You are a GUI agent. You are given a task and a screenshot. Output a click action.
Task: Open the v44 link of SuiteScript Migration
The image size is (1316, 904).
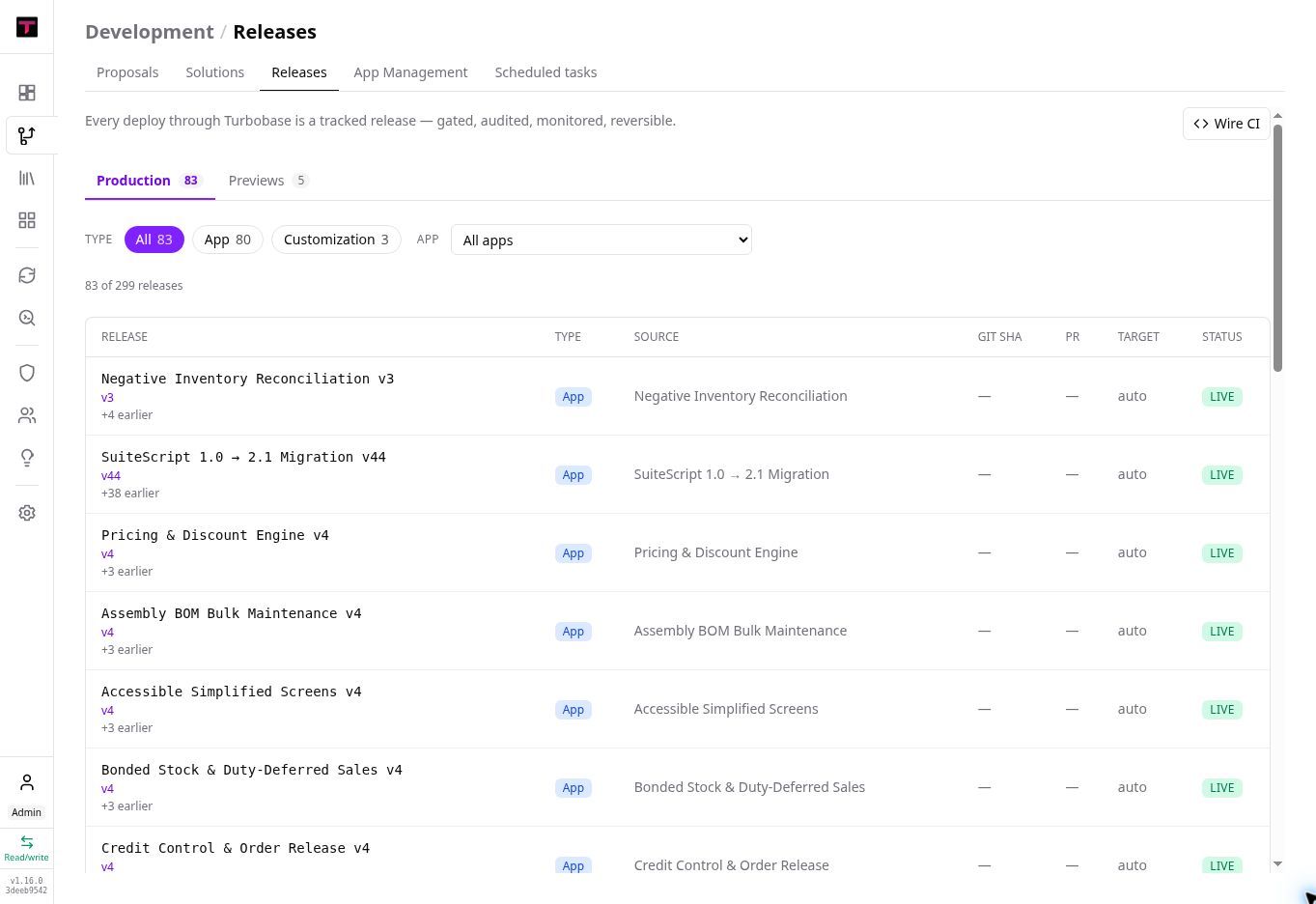[x=111, y=476]
